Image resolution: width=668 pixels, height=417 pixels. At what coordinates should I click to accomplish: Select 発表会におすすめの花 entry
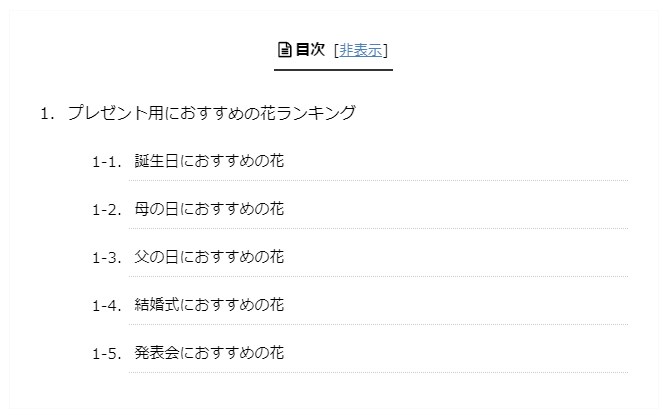pyautogui.click(x=209, y=353)
